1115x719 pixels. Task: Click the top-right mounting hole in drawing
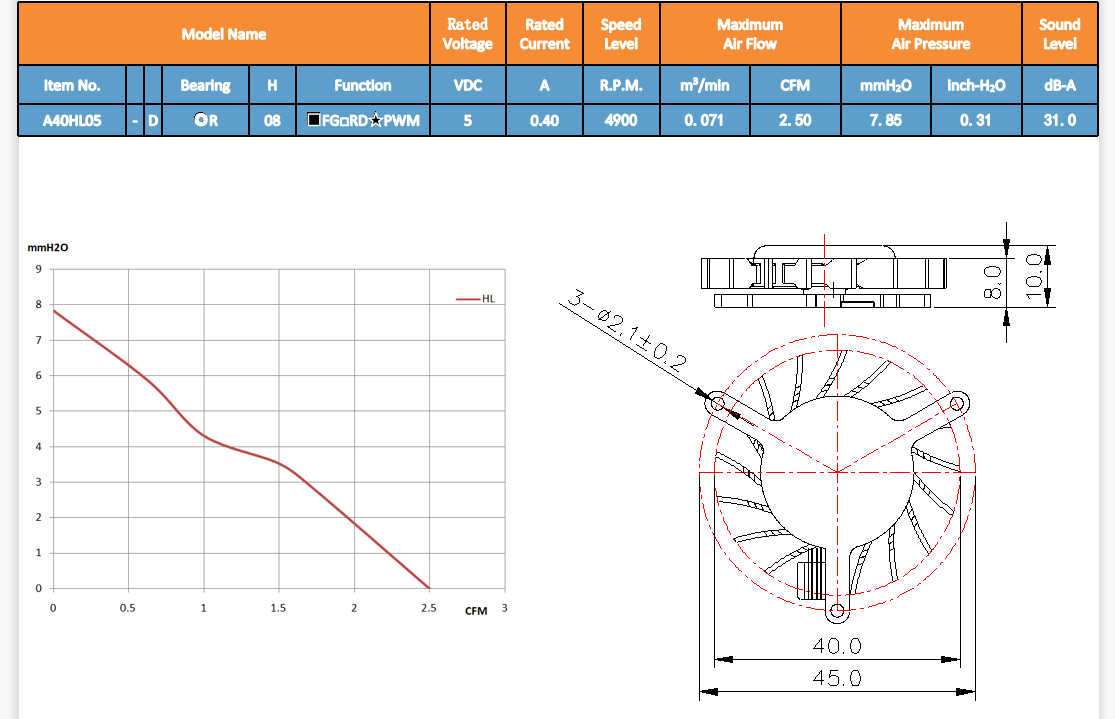956,404
